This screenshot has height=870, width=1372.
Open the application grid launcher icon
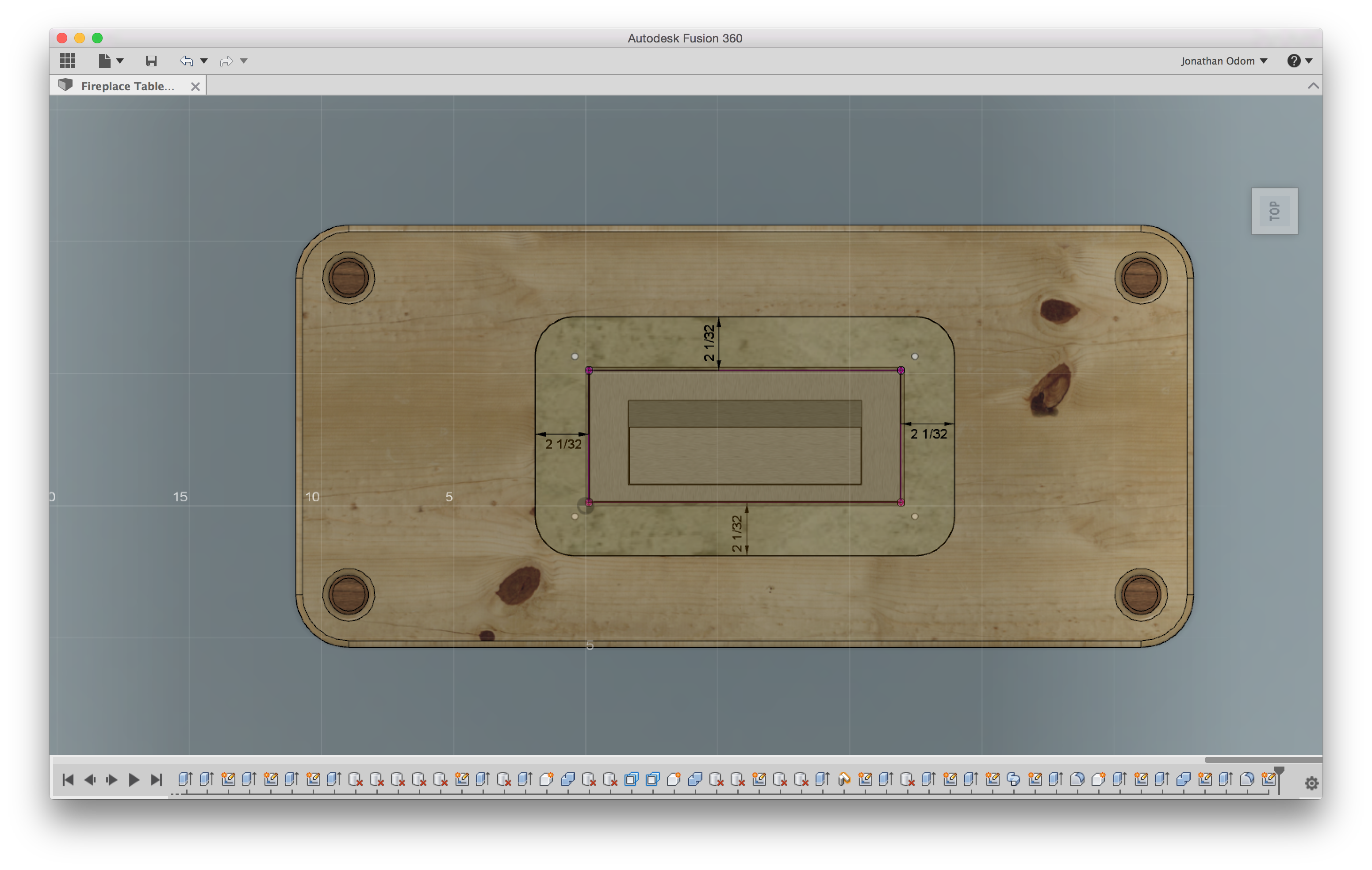pos(67,61)
